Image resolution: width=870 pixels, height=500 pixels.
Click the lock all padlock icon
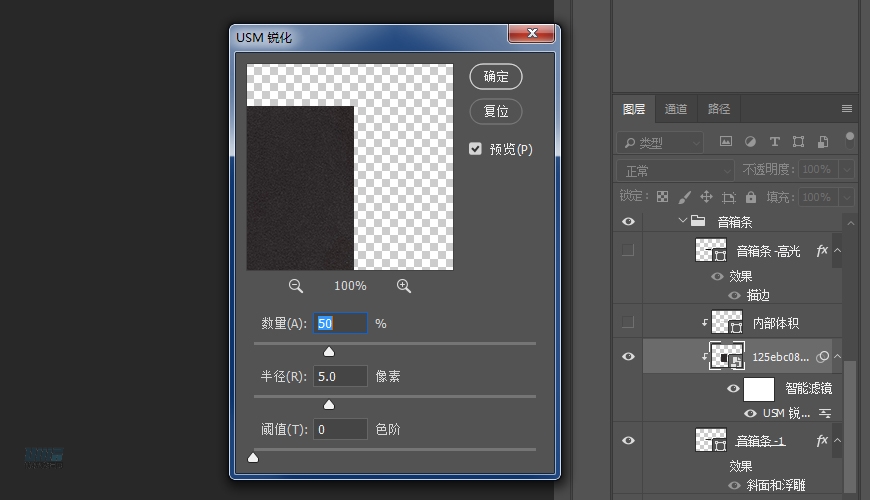(750, 197)
